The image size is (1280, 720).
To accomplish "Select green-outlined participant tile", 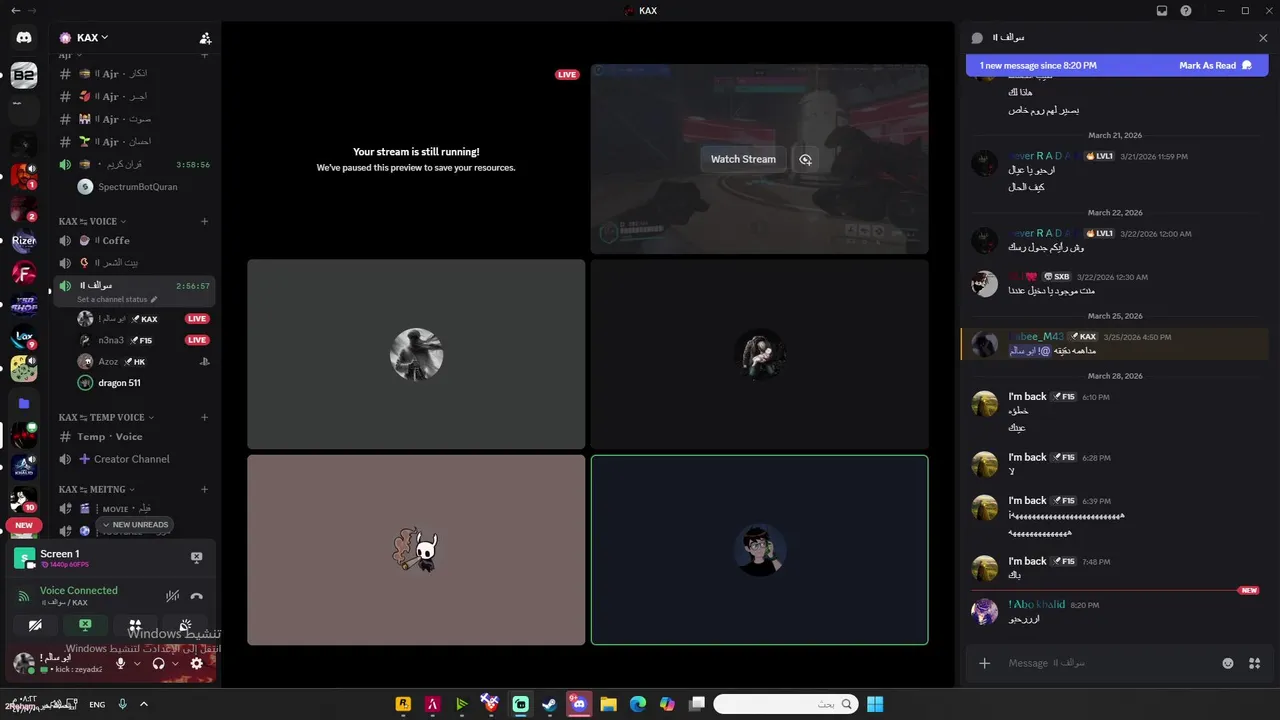I will (x=759, y=550).
